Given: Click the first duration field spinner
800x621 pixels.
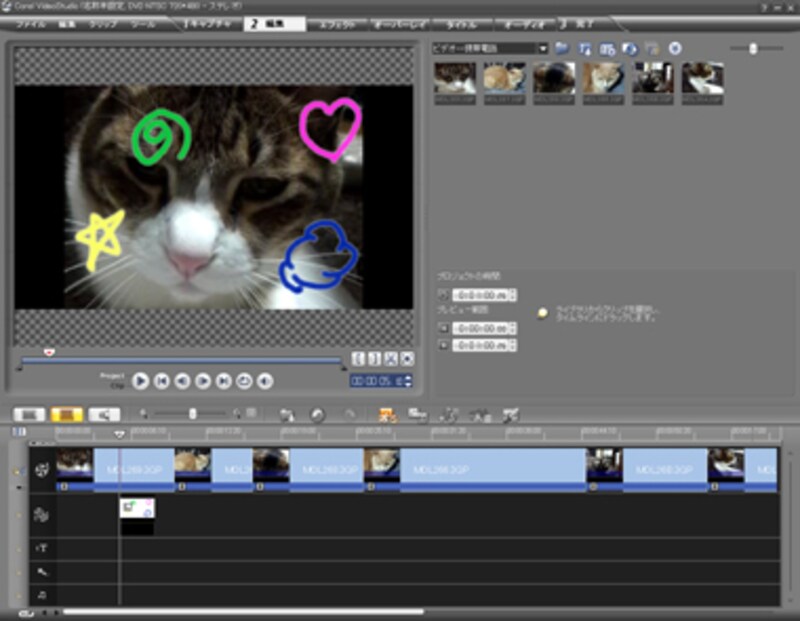Looking at the screenshot, I should pyautogui.click(x=513, y=295).
